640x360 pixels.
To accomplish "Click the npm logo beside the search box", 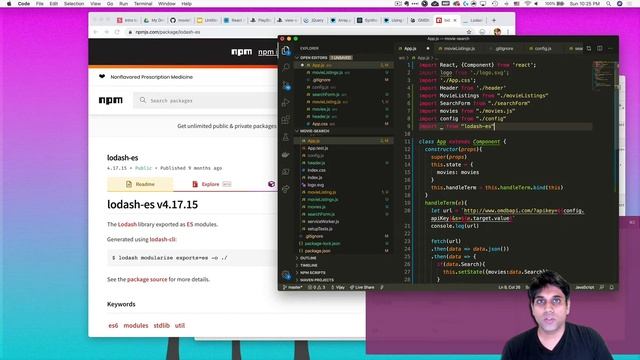I will coord(111,100).
